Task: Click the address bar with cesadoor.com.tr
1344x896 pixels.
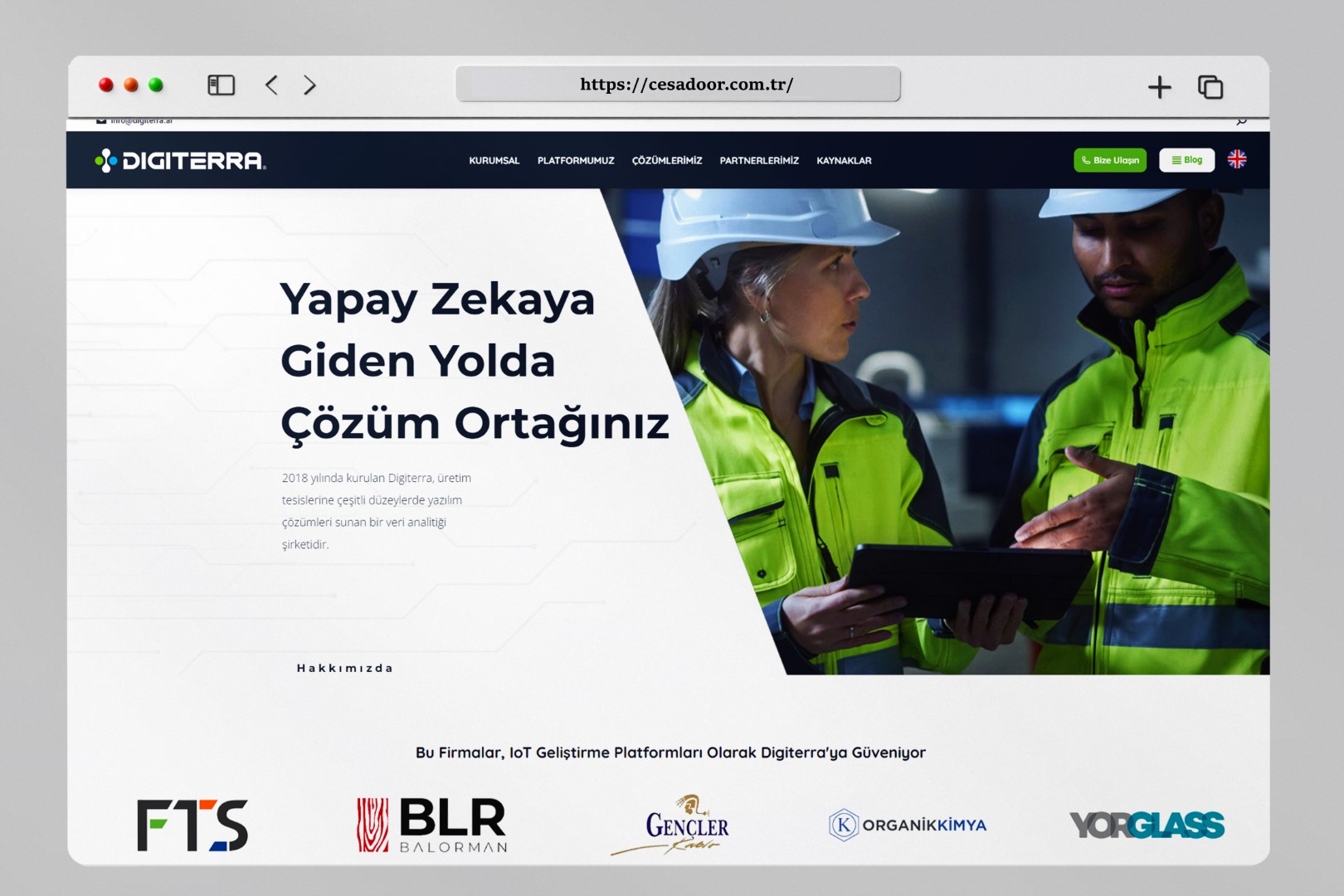Action: [678, 84]
